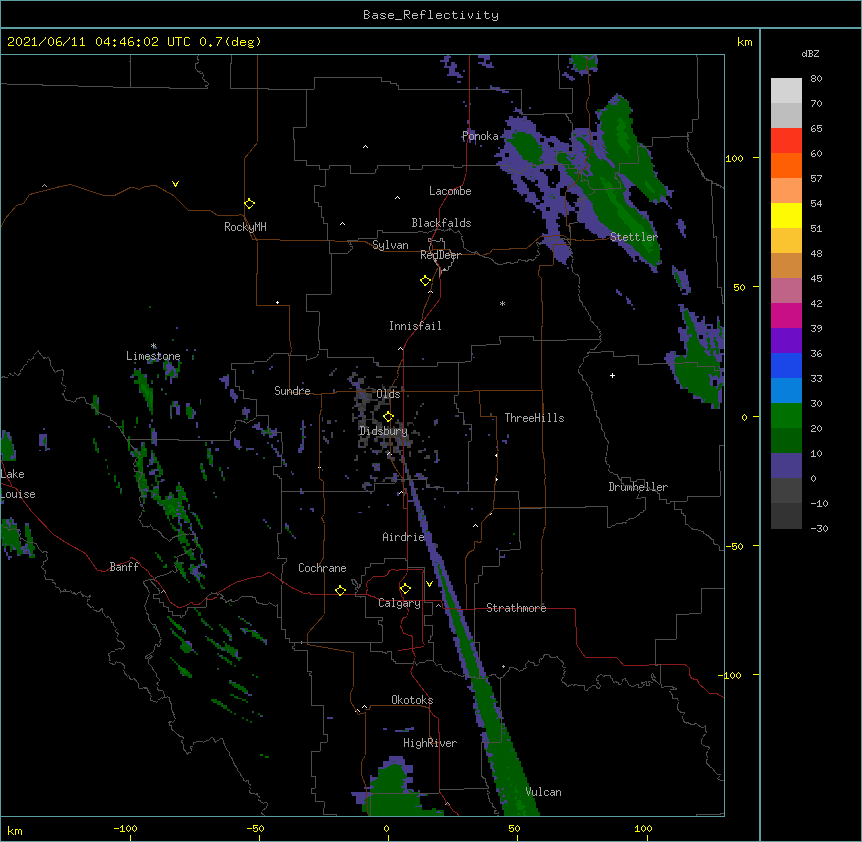
Task: Pick the Banff label on the map
Action: coord(124,567)
